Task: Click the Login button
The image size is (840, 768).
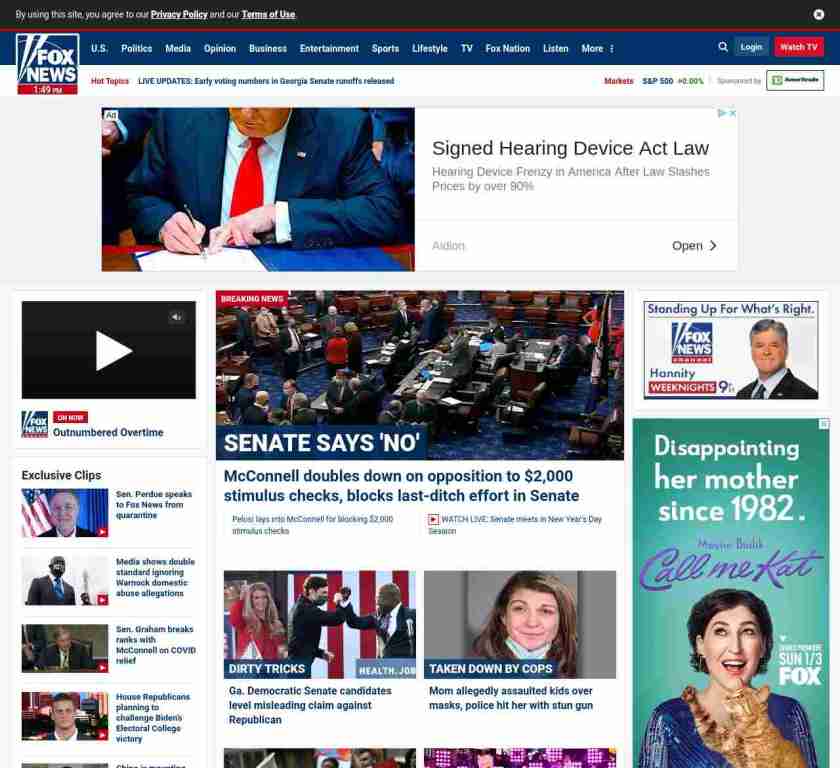Action: tap(751, 47)
